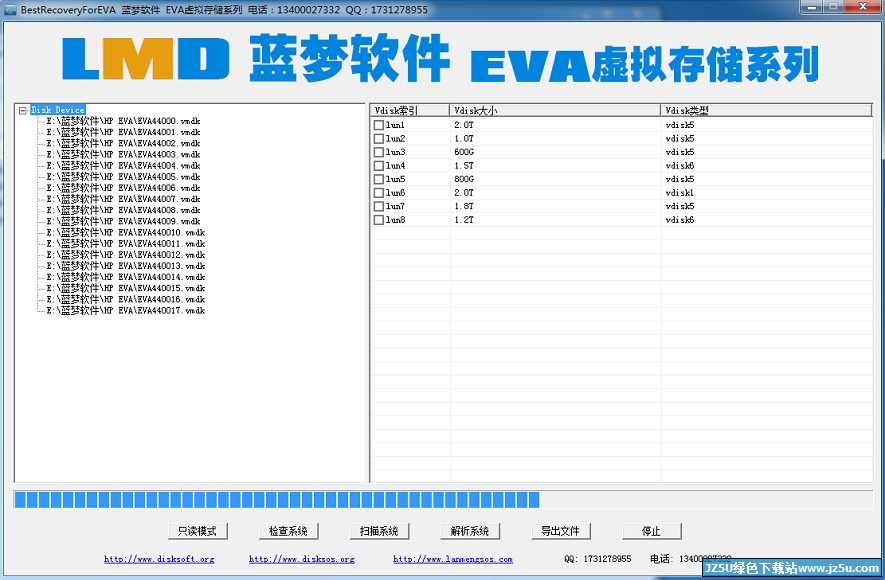Open the http://www.lanmengsos.com link

tap(453, 559)
